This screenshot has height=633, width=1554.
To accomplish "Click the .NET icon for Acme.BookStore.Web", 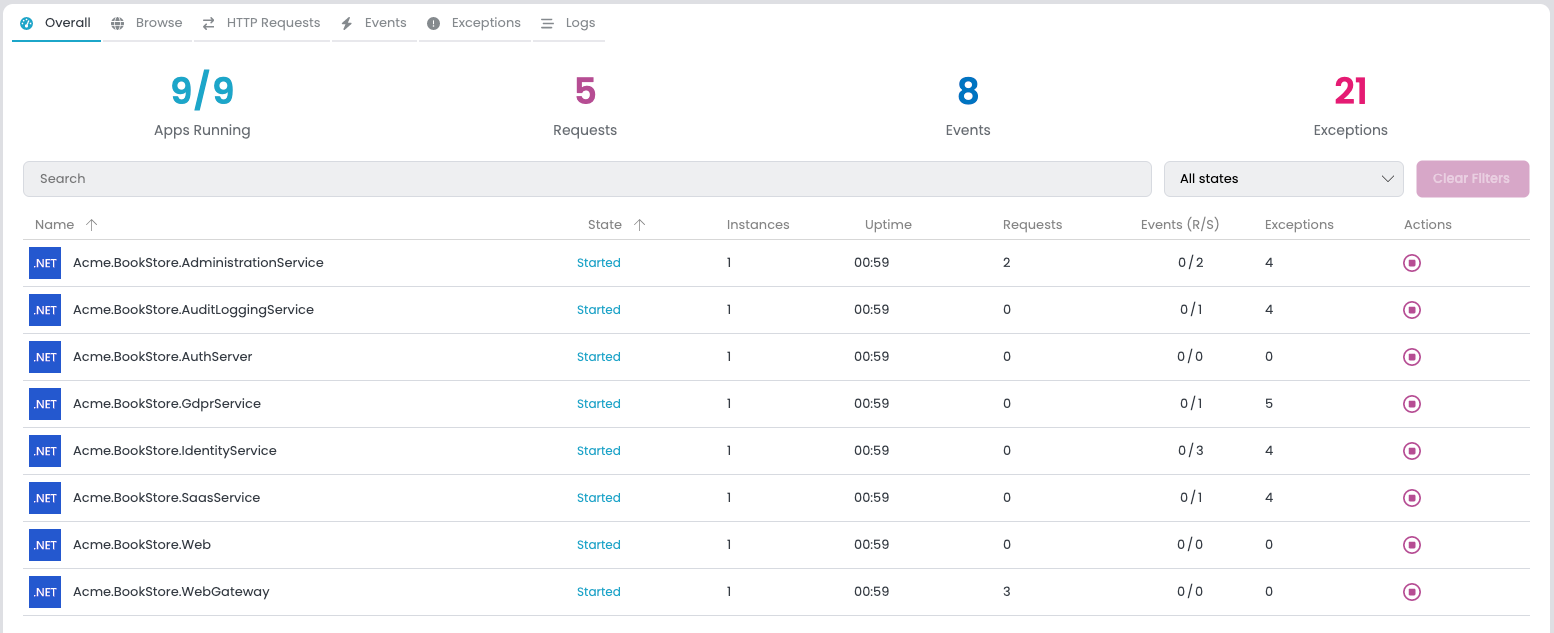I will (x=45, y=545).
